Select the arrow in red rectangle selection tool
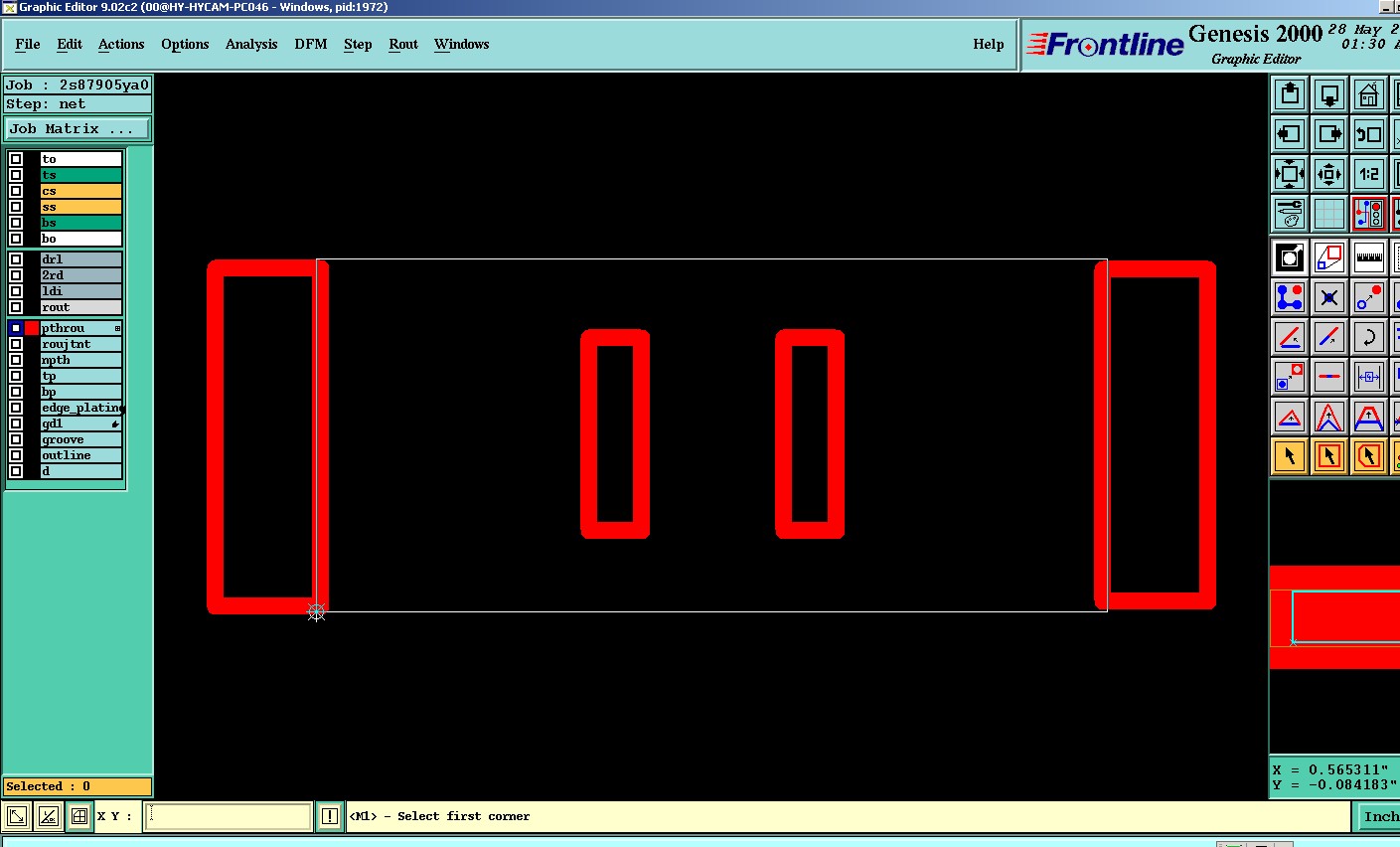The image size is (1400, 847). pos(1329,456)
